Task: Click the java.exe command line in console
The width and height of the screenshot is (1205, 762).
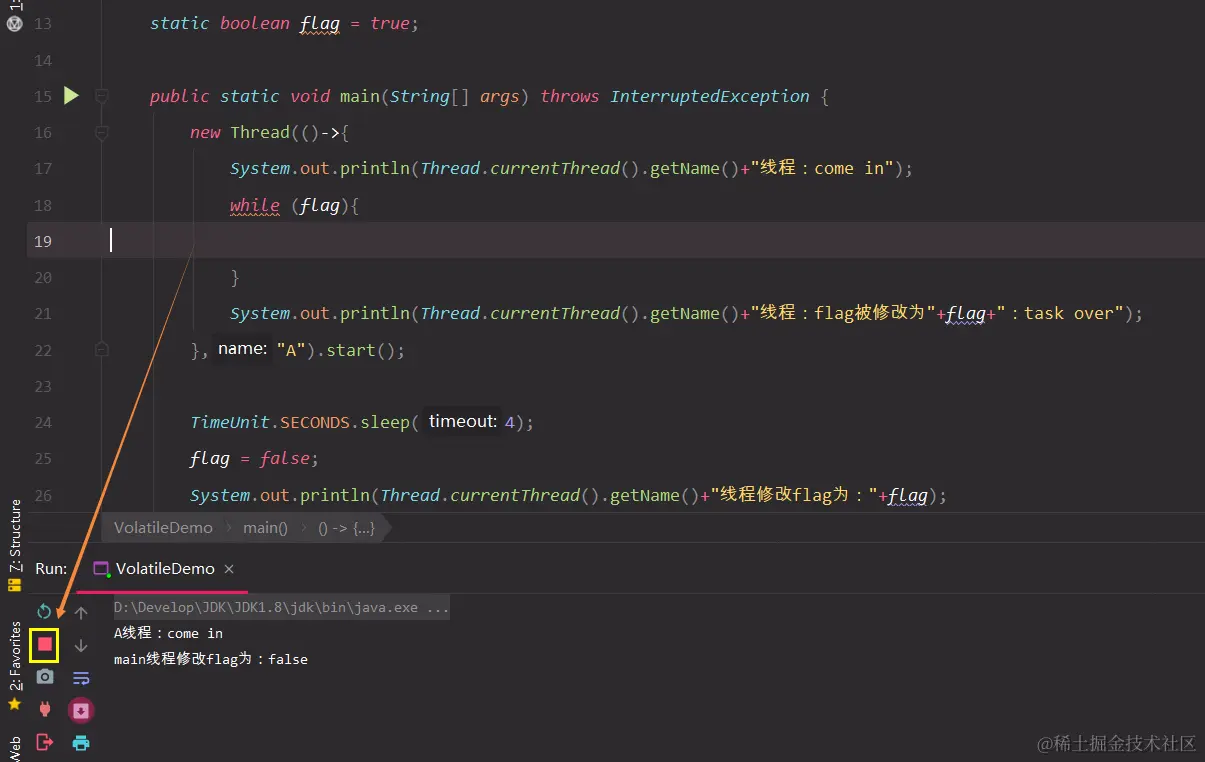Action: pyautogui.click(x=281, y=607)
